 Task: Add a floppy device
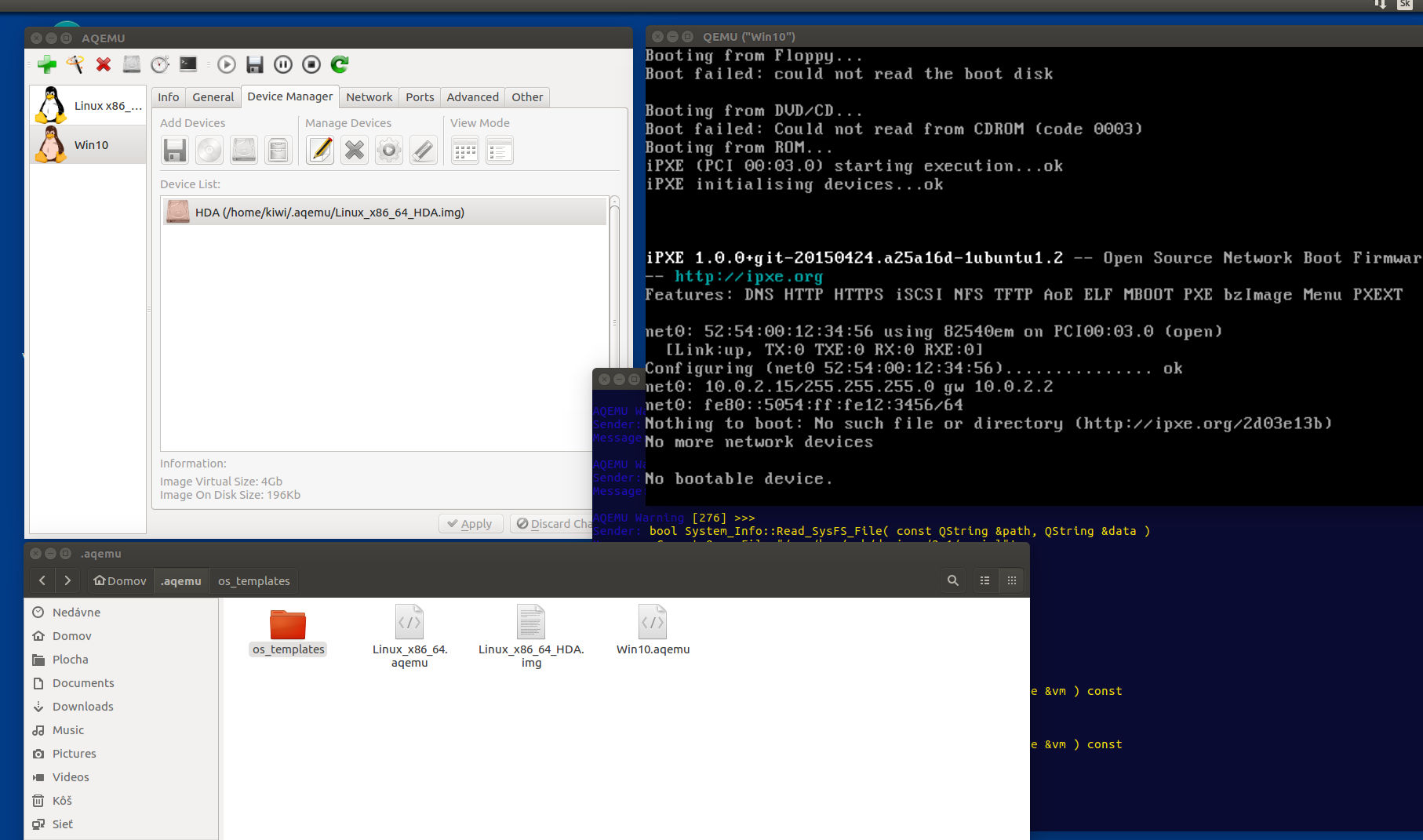click(x=175, y=150)
